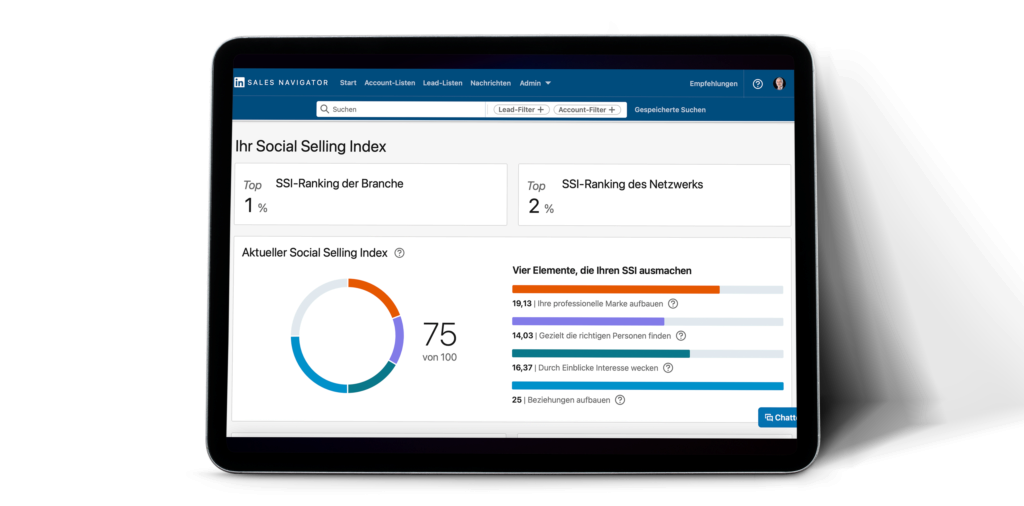This screenshot has width=1024, height=506.
Task: Click the teal Einblicke Interesse wecken progress bar
Action: 647,353
